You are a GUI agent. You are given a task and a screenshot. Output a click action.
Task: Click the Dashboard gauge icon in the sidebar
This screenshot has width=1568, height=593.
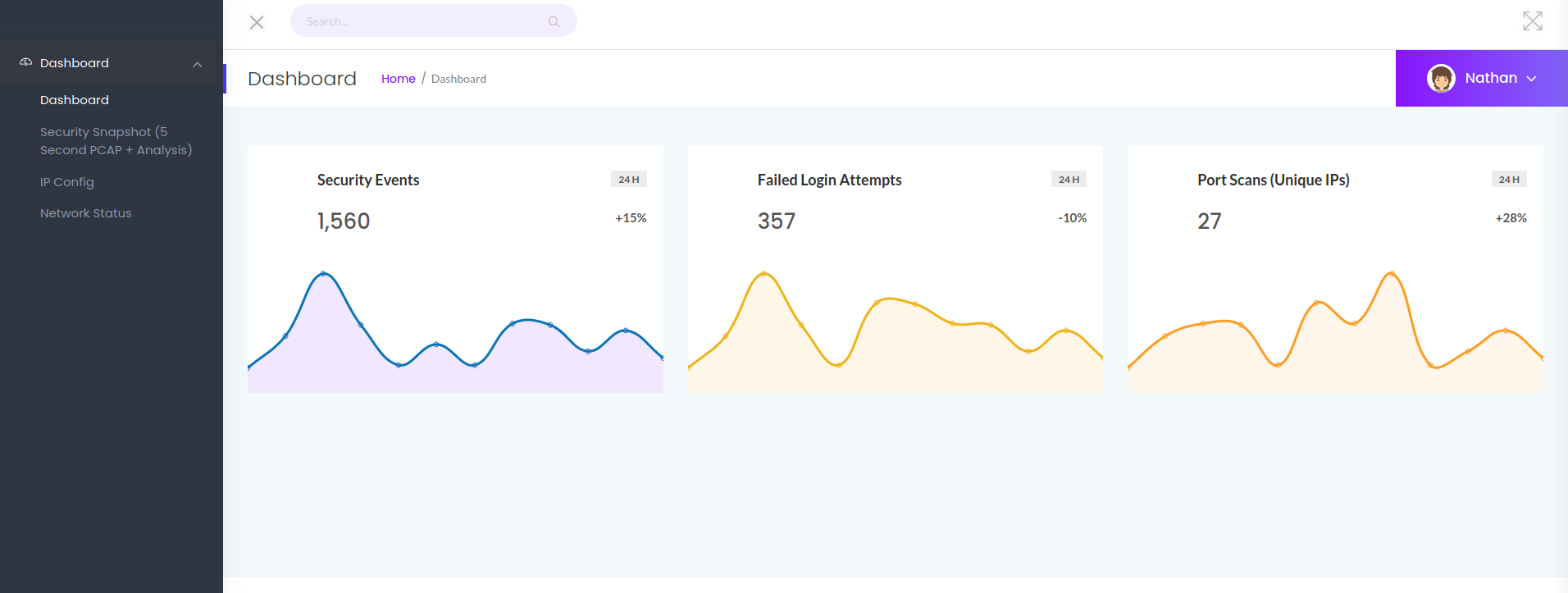tap(25, 62)
